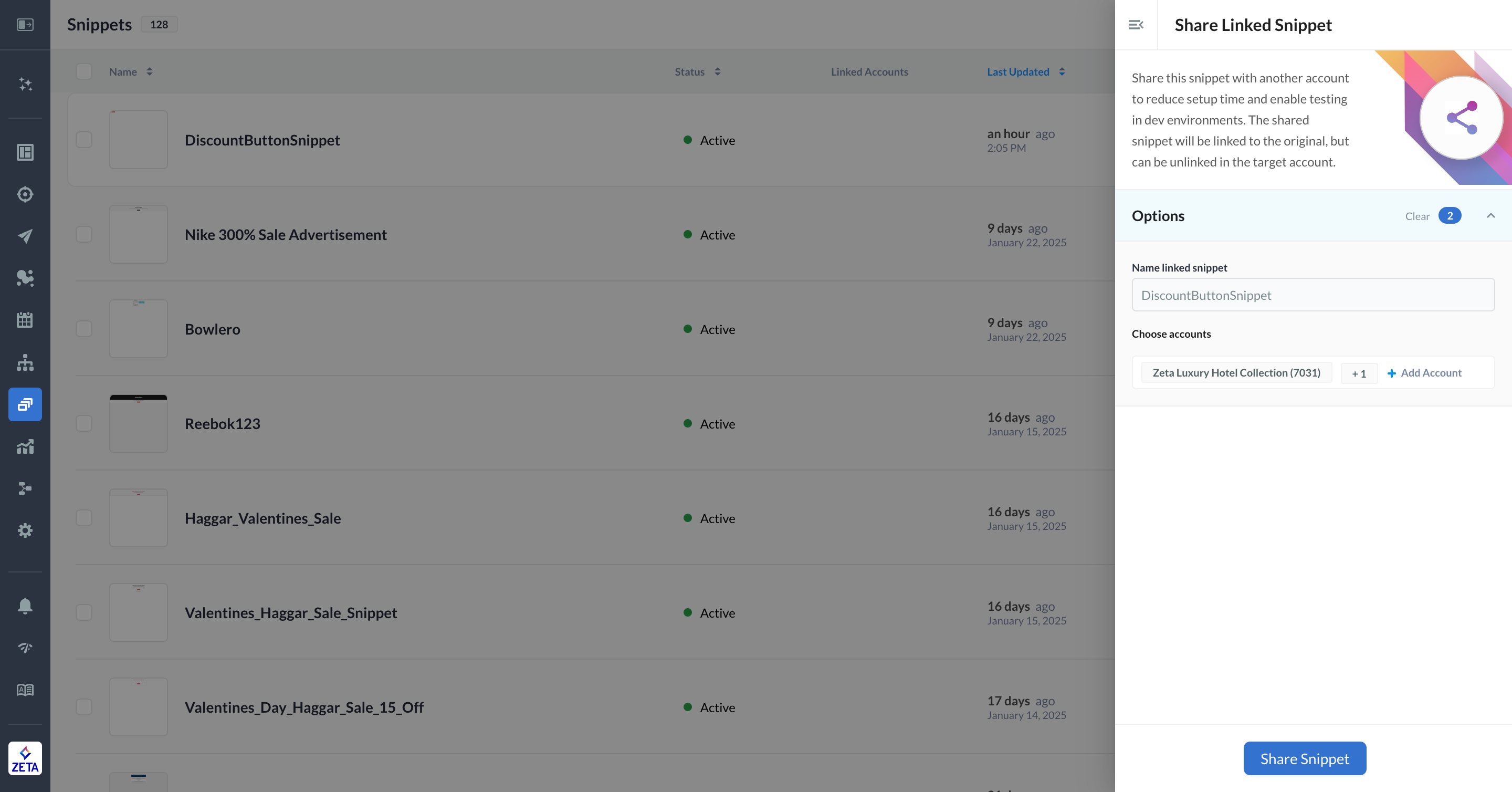The width and height of the screenshot is (1512, 792).
Task: Open the Haggar_Valentines_Sale thumbnail preview
Action: pyautogui.click(x=139, y=518)
